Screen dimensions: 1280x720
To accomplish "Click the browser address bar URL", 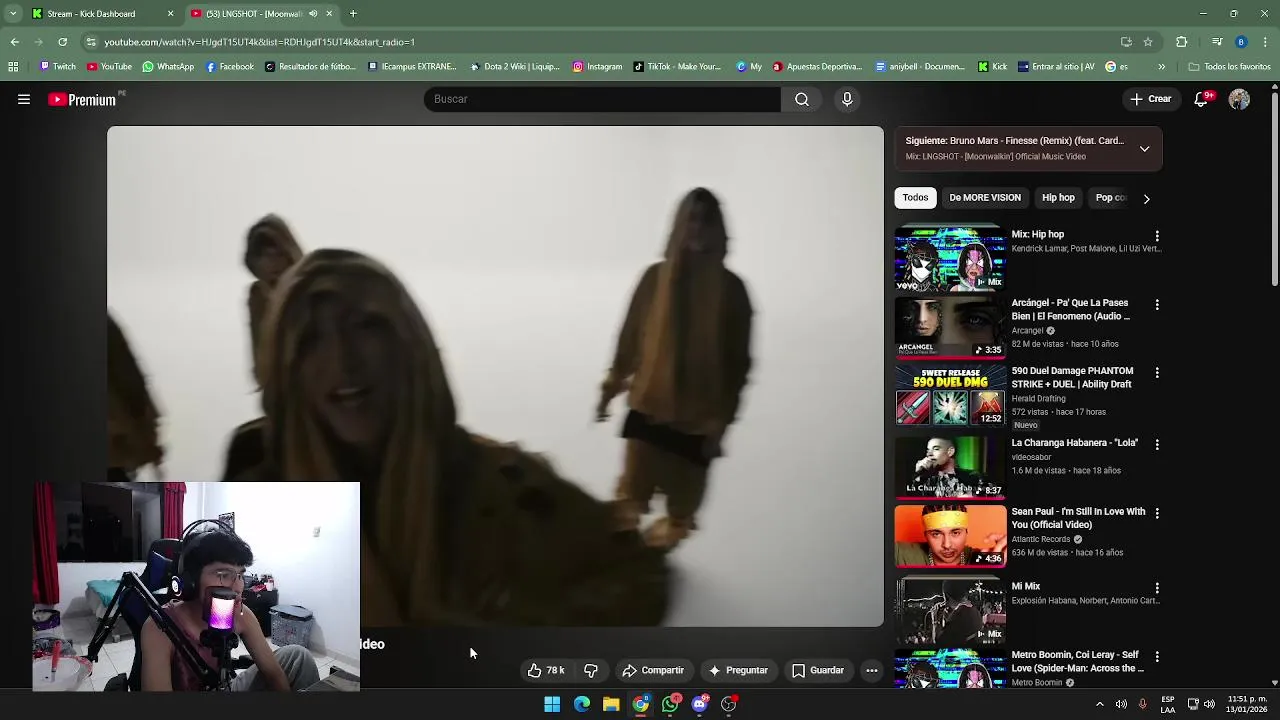I will 259,42.
